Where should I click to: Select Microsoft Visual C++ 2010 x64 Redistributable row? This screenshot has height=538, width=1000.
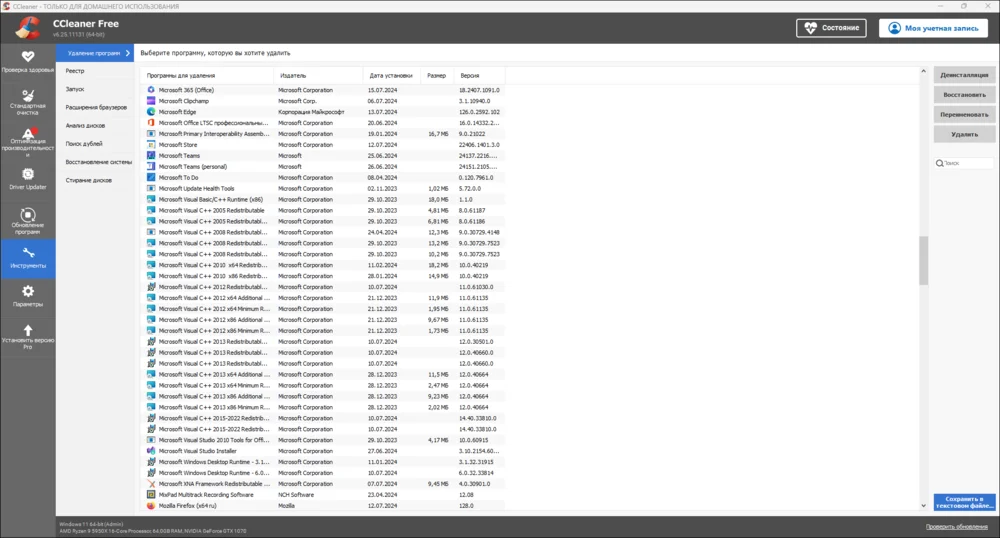(x=323, y=265)
